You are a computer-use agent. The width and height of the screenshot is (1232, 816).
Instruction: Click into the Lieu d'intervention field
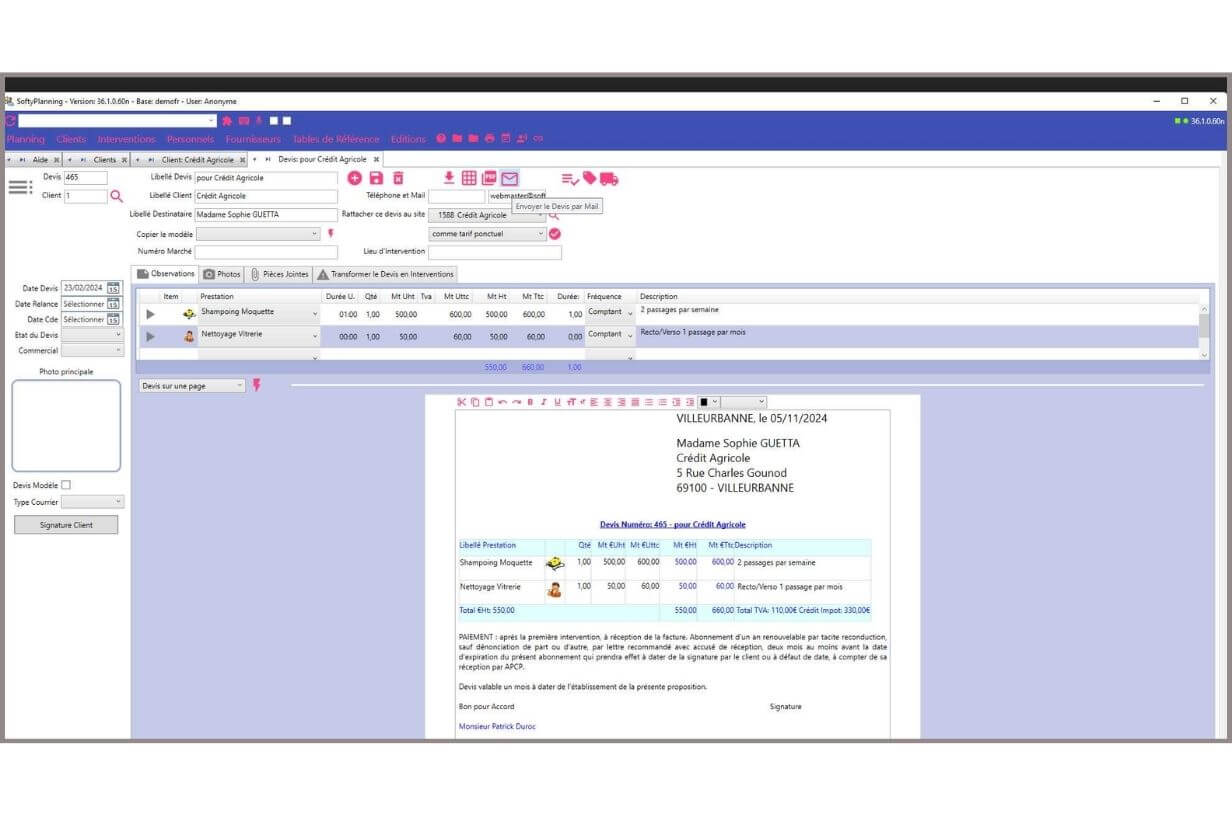(x=495, y=252)
